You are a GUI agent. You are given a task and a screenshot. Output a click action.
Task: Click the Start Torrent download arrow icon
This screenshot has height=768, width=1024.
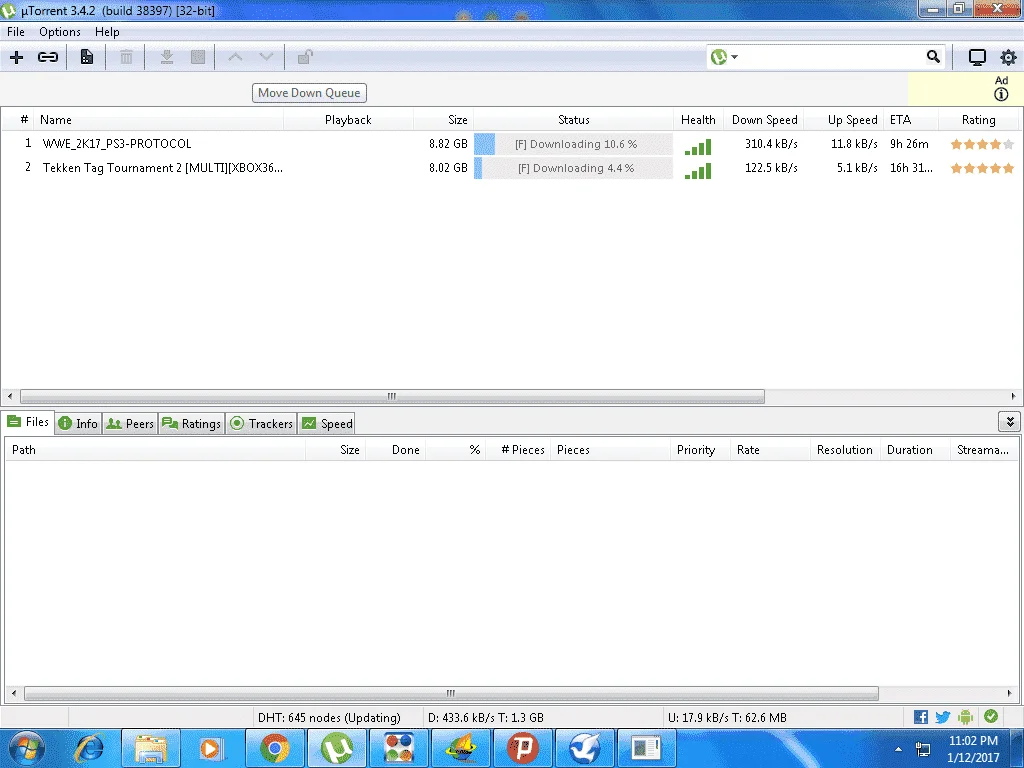[167, 57]
